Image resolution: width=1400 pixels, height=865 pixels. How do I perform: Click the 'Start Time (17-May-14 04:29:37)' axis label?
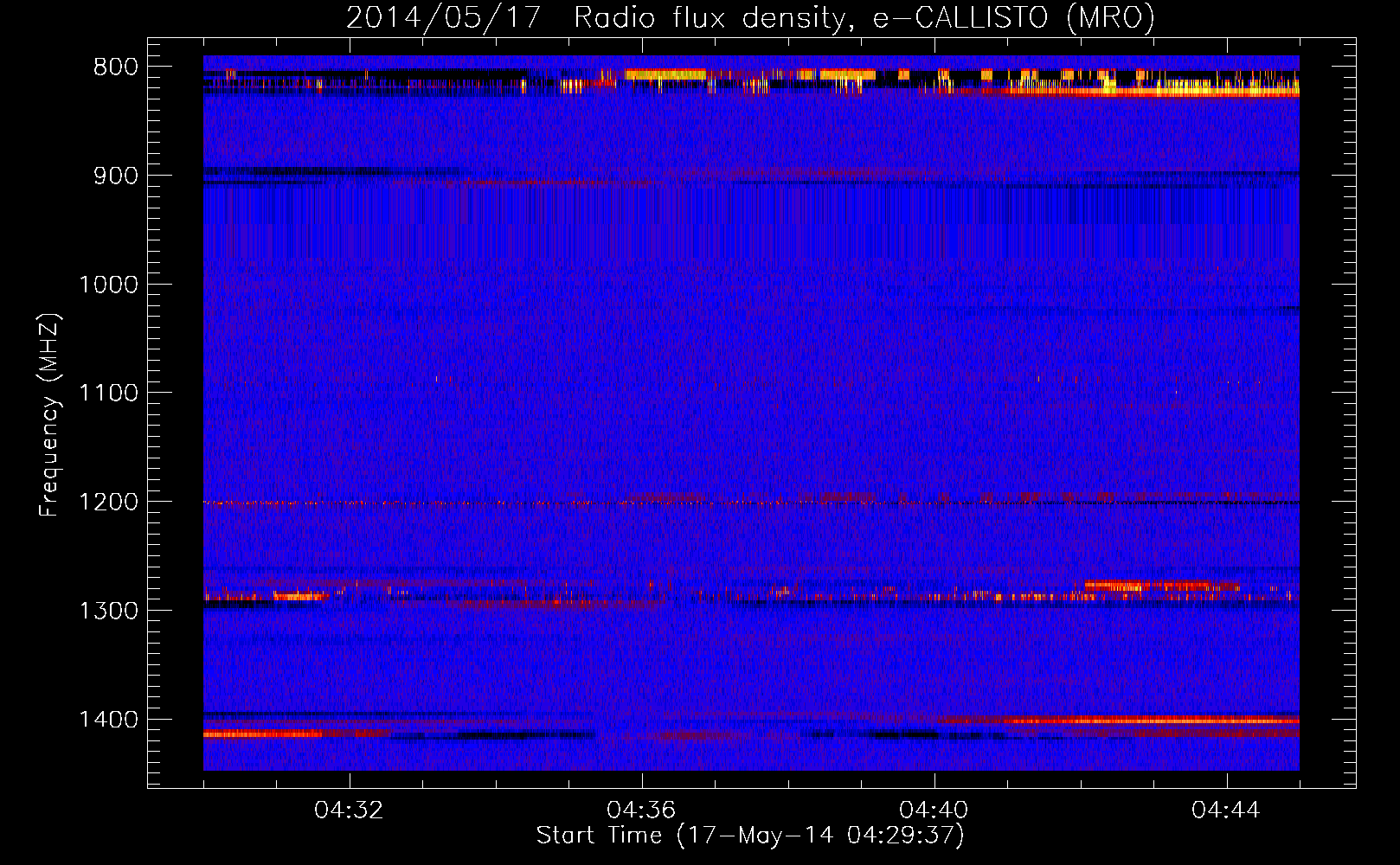pos(750,836)
